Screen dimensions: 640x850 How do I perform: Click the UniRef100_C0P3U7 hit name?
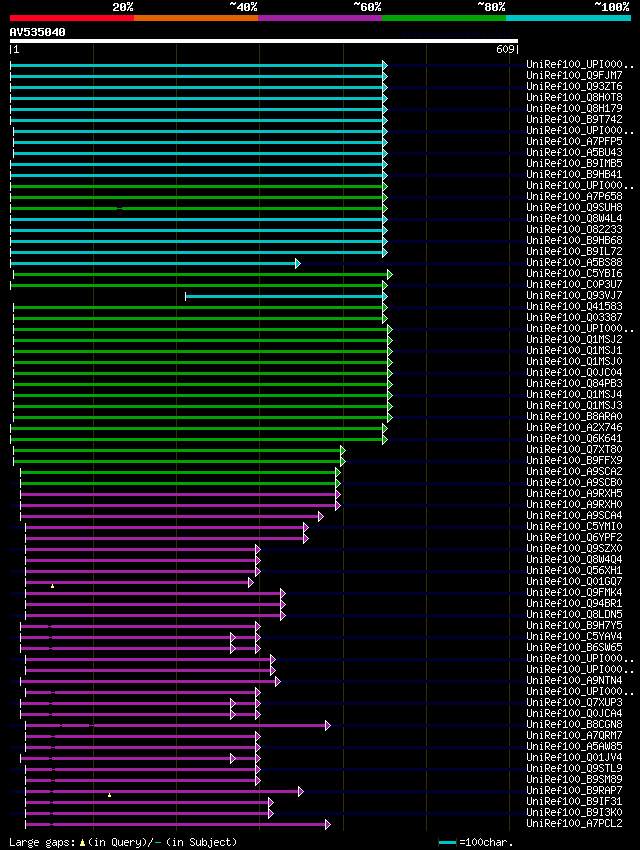point(574,285)
